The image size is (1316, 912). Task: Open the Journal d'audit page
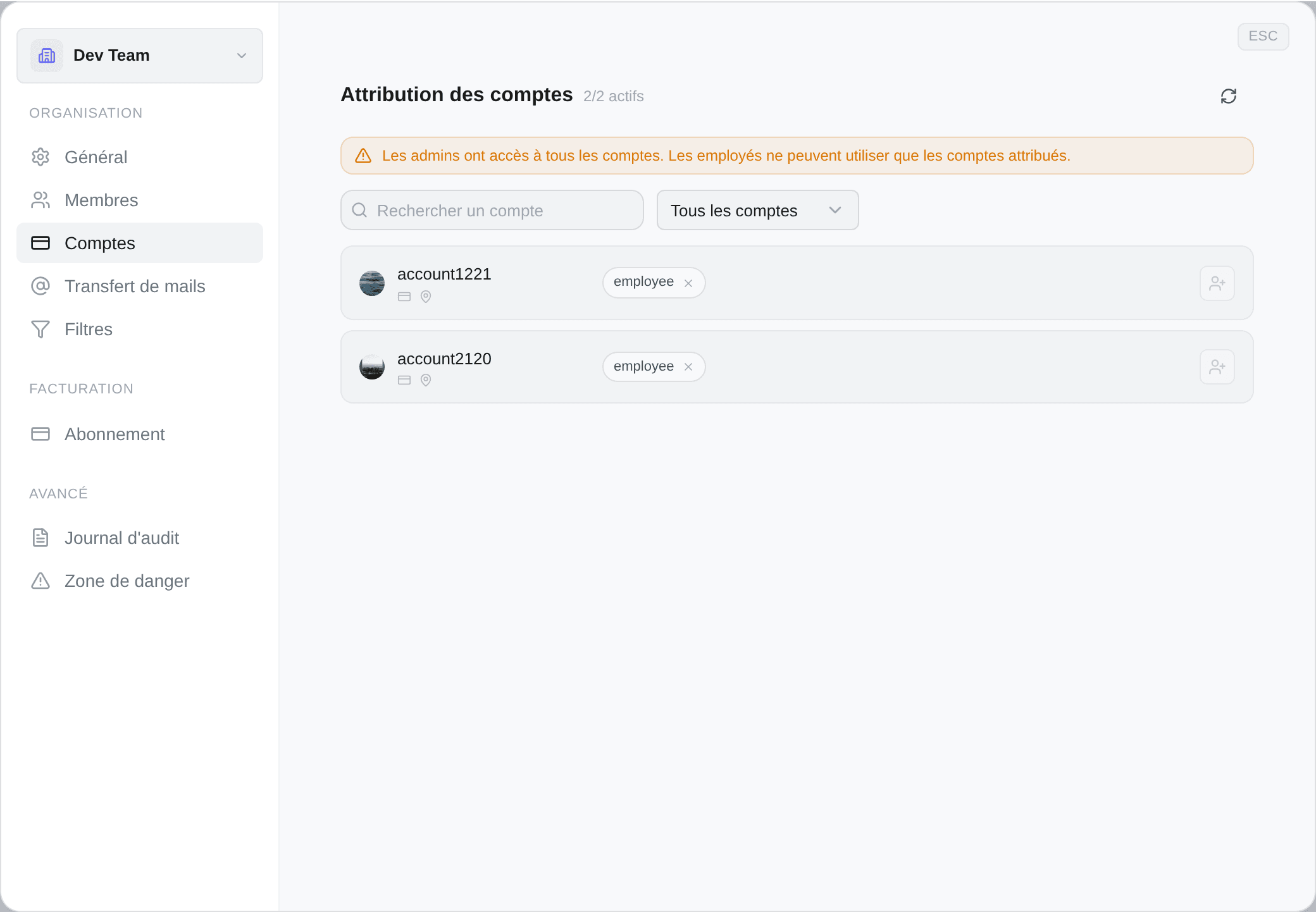coord(140,538)
